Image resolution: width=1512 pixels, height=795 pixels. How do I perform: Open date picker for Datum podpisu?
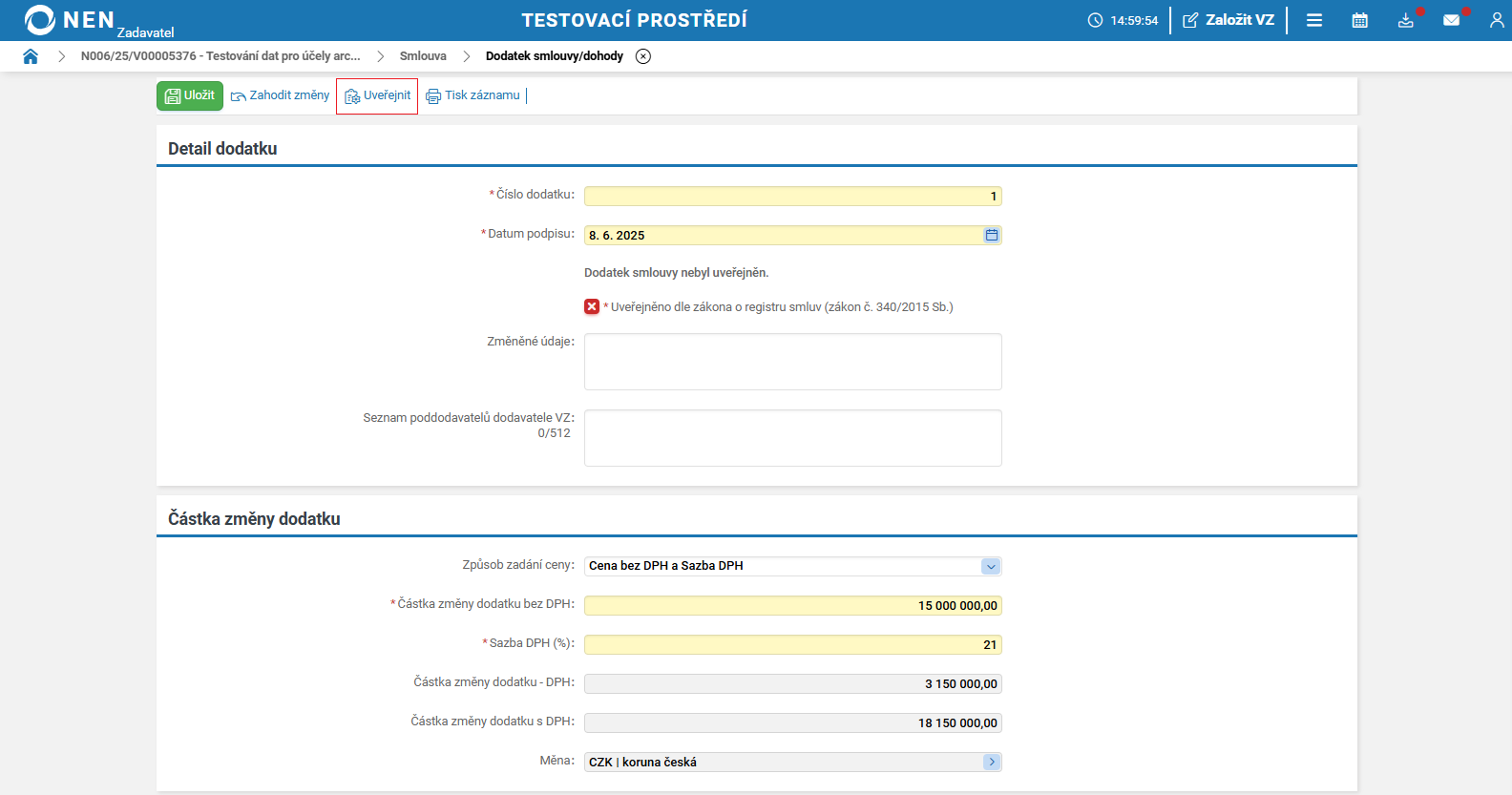coord(992,235)
